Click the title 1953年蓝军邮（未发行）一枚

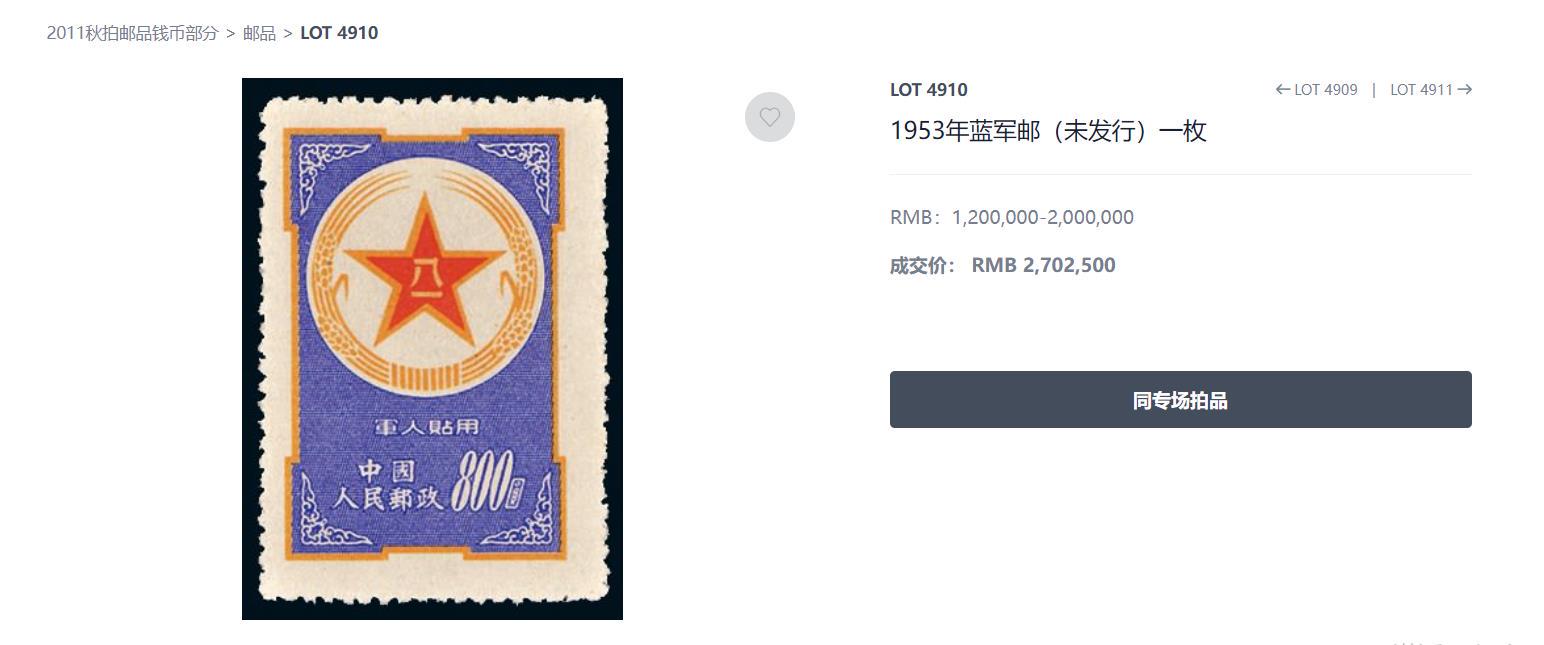1048,131
